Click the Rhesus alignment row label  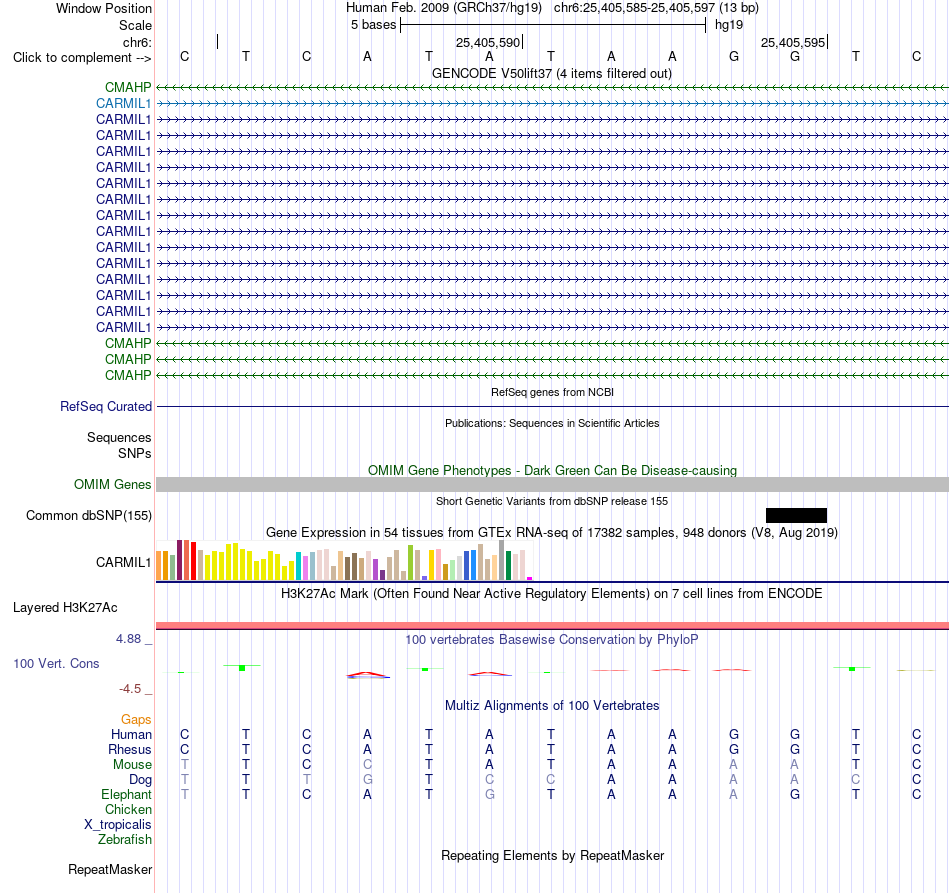(130, 749)
